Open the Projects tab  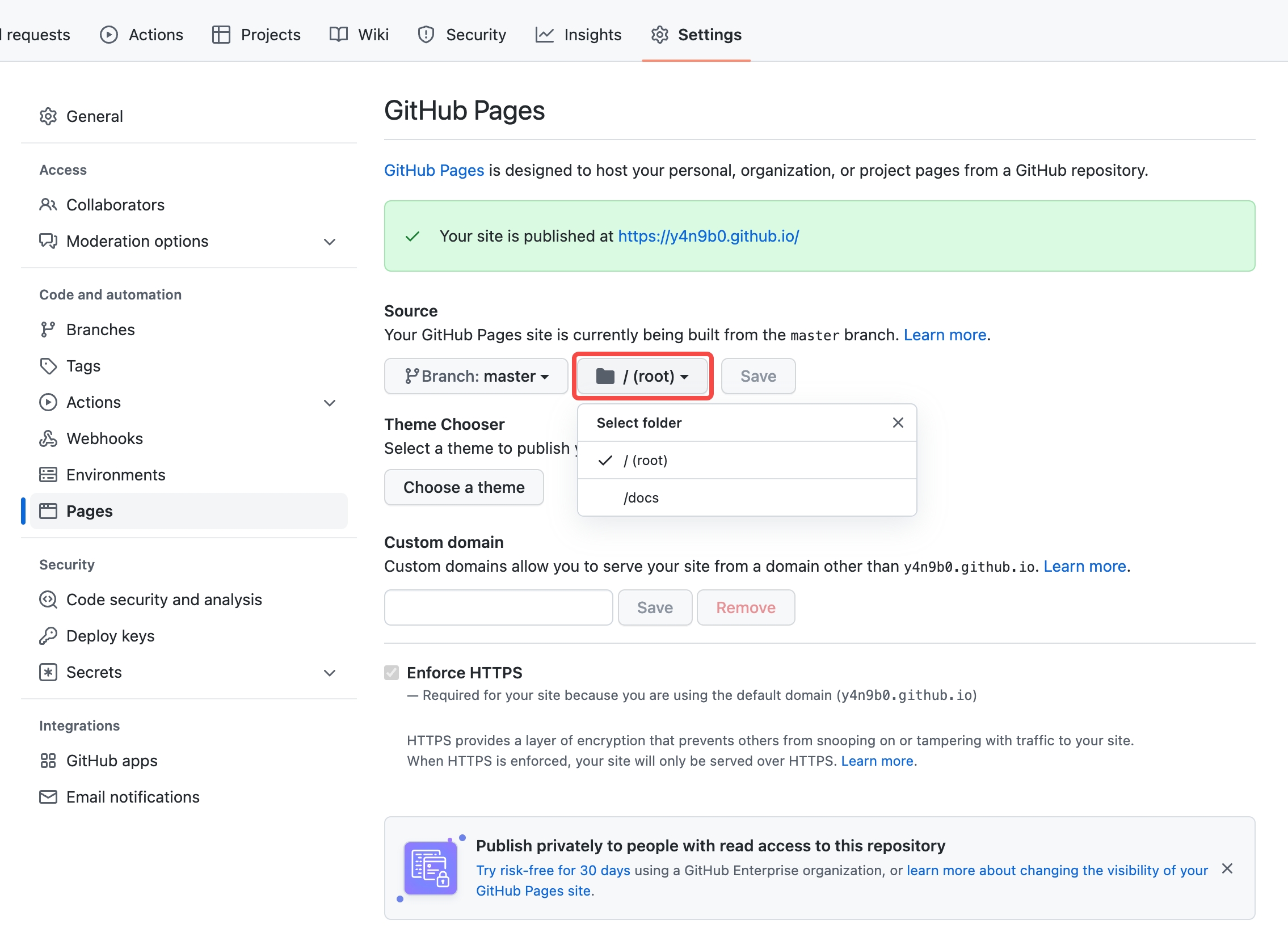[x=256, y=35]
